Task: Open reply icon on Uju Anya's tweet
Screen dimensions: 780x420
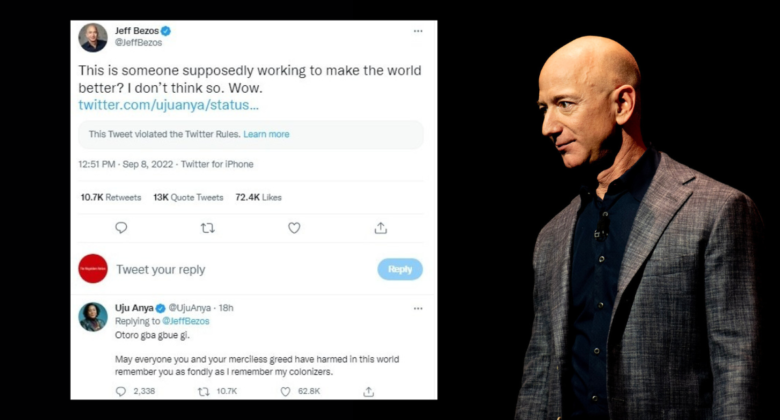Action: click(121, 392)
